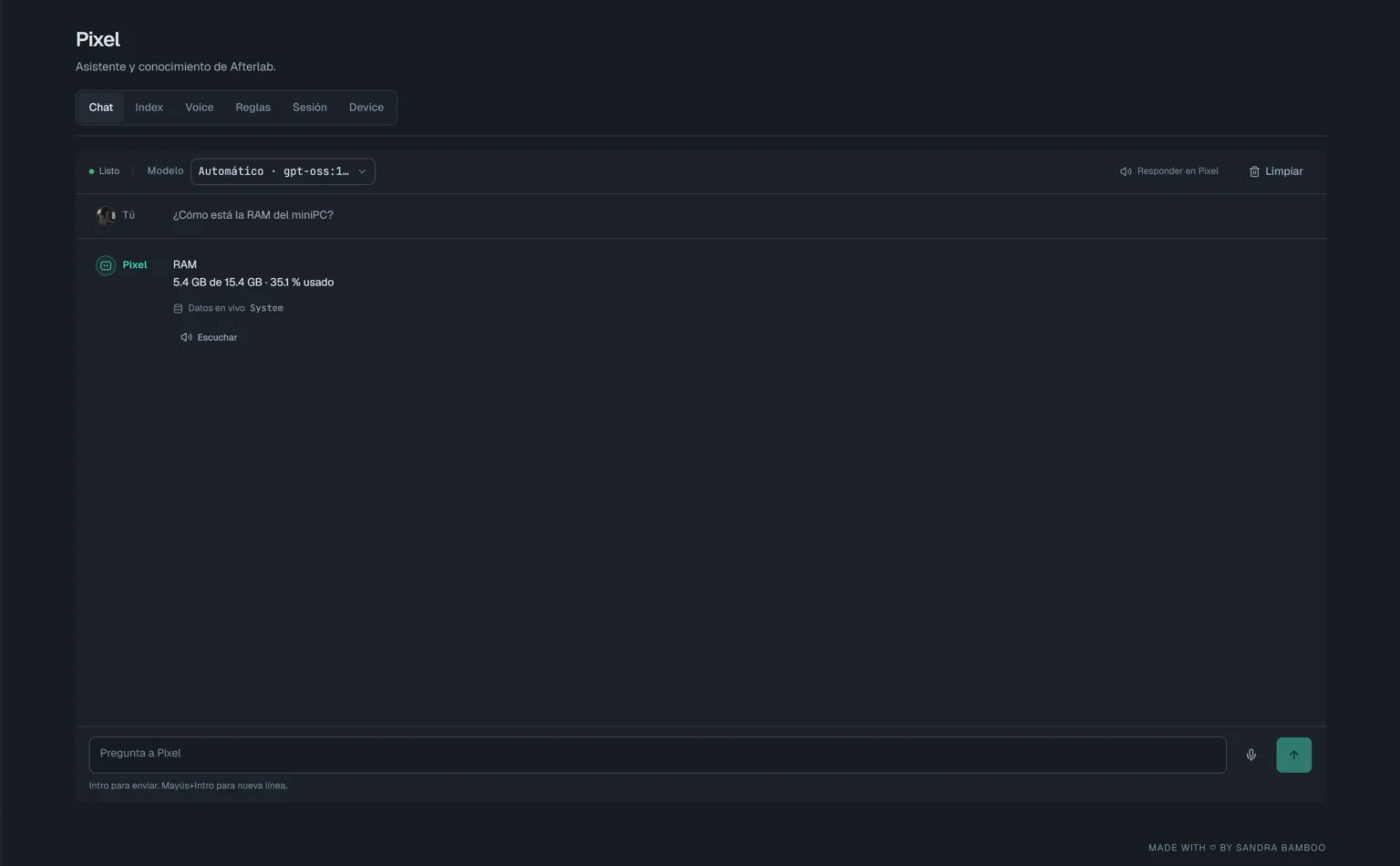Click the Pixel bot avatar icon
Viewport: 1400px width, 866px height.
106,265
